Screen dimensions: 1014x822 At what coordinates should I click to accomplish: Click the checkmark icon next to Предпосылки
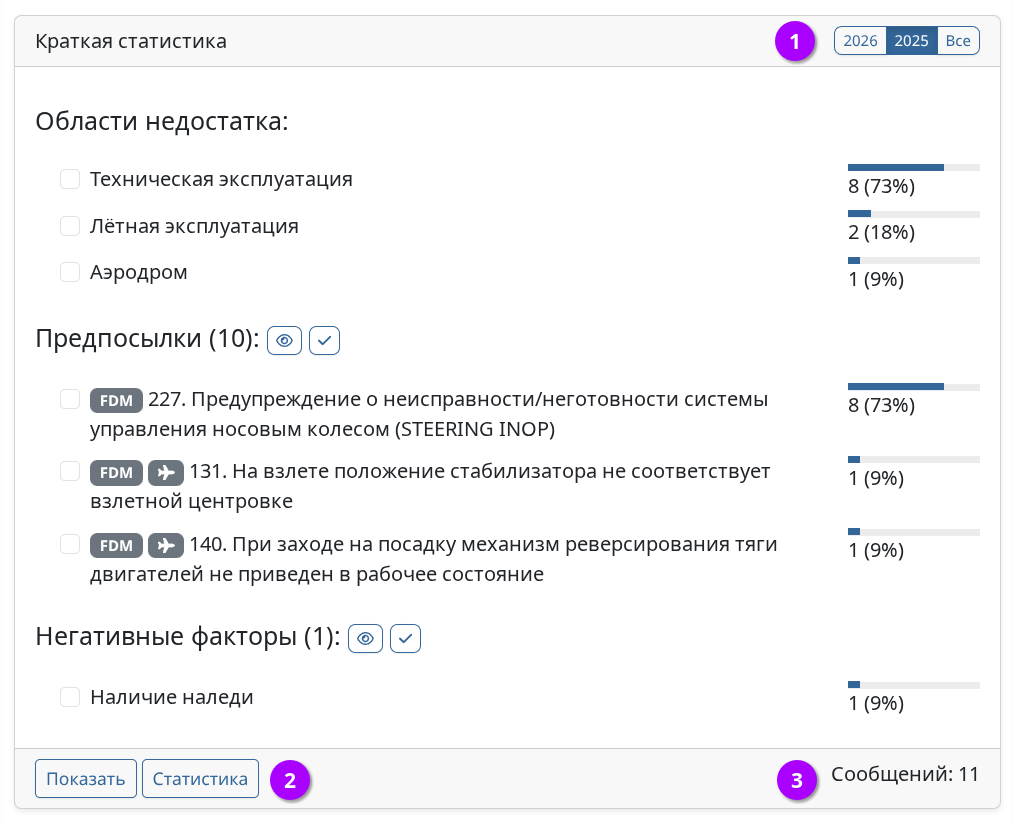click(325, 341)
